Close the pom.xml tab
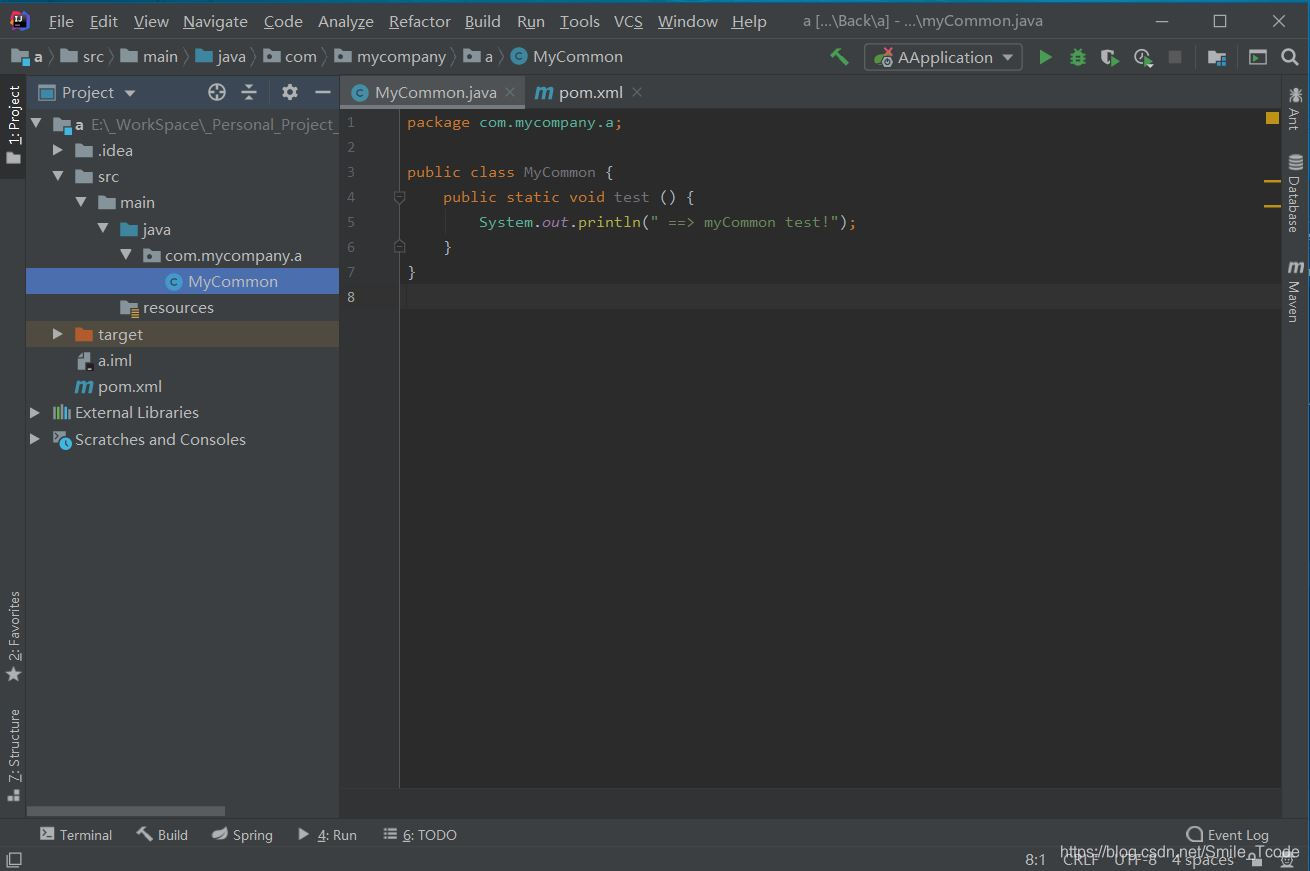1310x871 pixels. click(637, 92)
